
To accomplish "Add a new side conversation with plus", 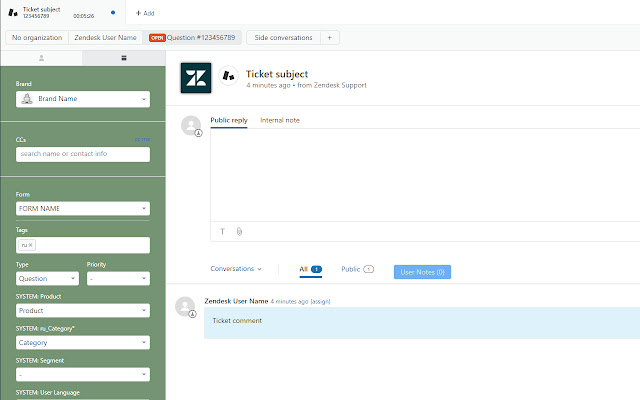I will (x=330, y=38).
